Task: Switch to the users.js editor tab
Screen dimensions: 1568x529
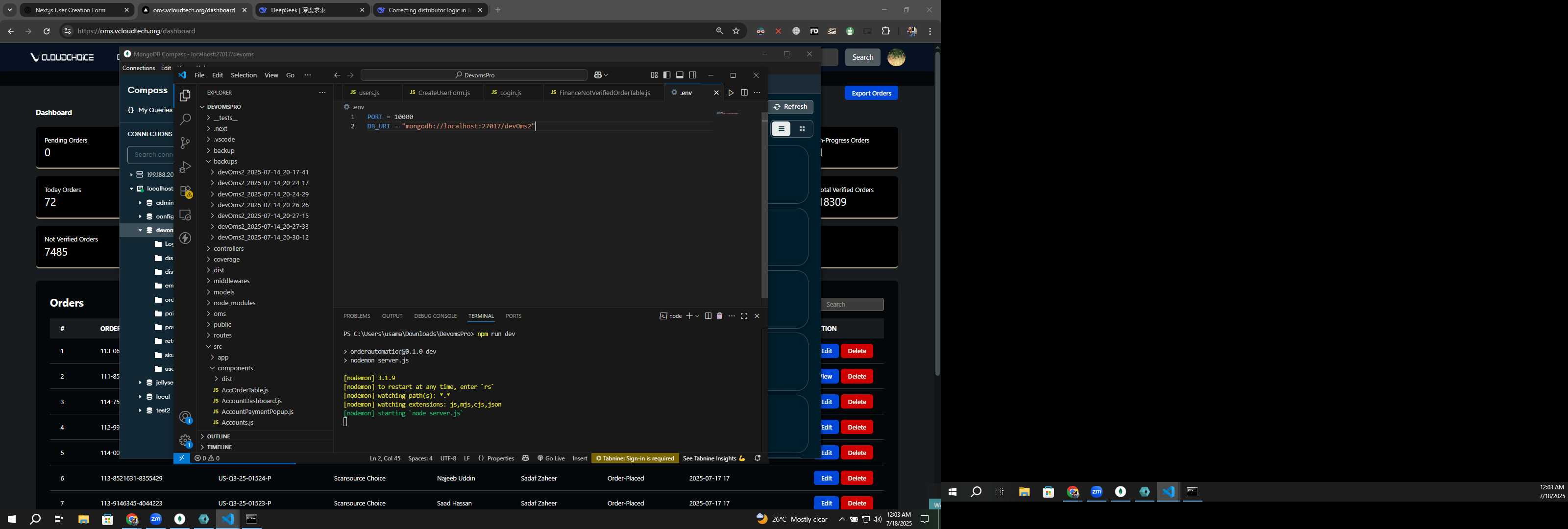Action: point(368,93)
